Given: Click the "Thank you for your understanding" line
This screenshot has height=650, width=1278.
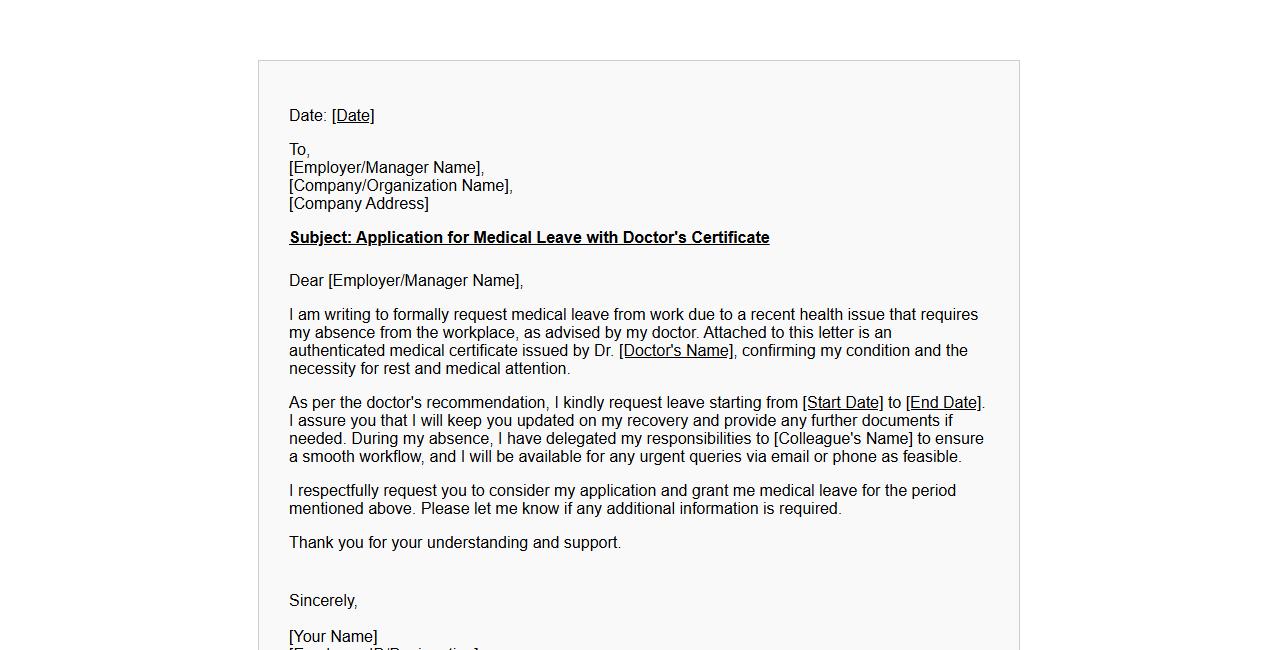Looking at the screenshot, I should [455, 543].
